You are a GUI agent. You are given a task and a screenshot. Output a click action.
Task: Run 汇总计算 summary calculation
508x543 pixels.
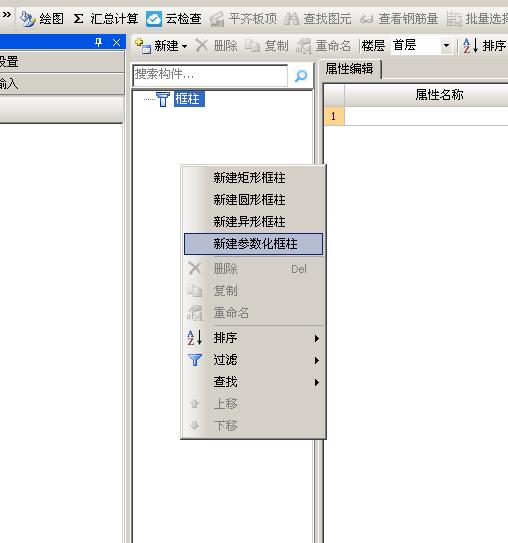pyautogui.click(x=106, y=18)
